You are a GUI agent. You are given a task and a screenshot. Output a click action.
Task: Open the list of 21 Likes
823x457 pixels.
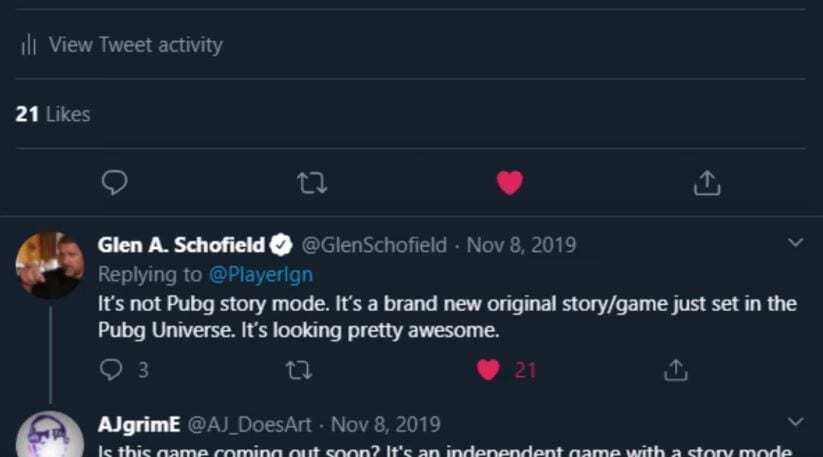tap(53, 115)
